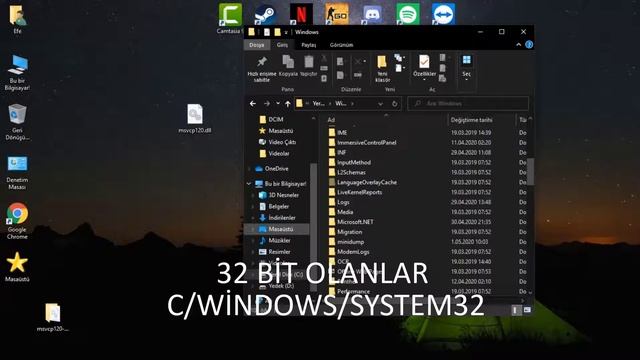Open the quick access toolbar customize arrow

pos(286,32)
